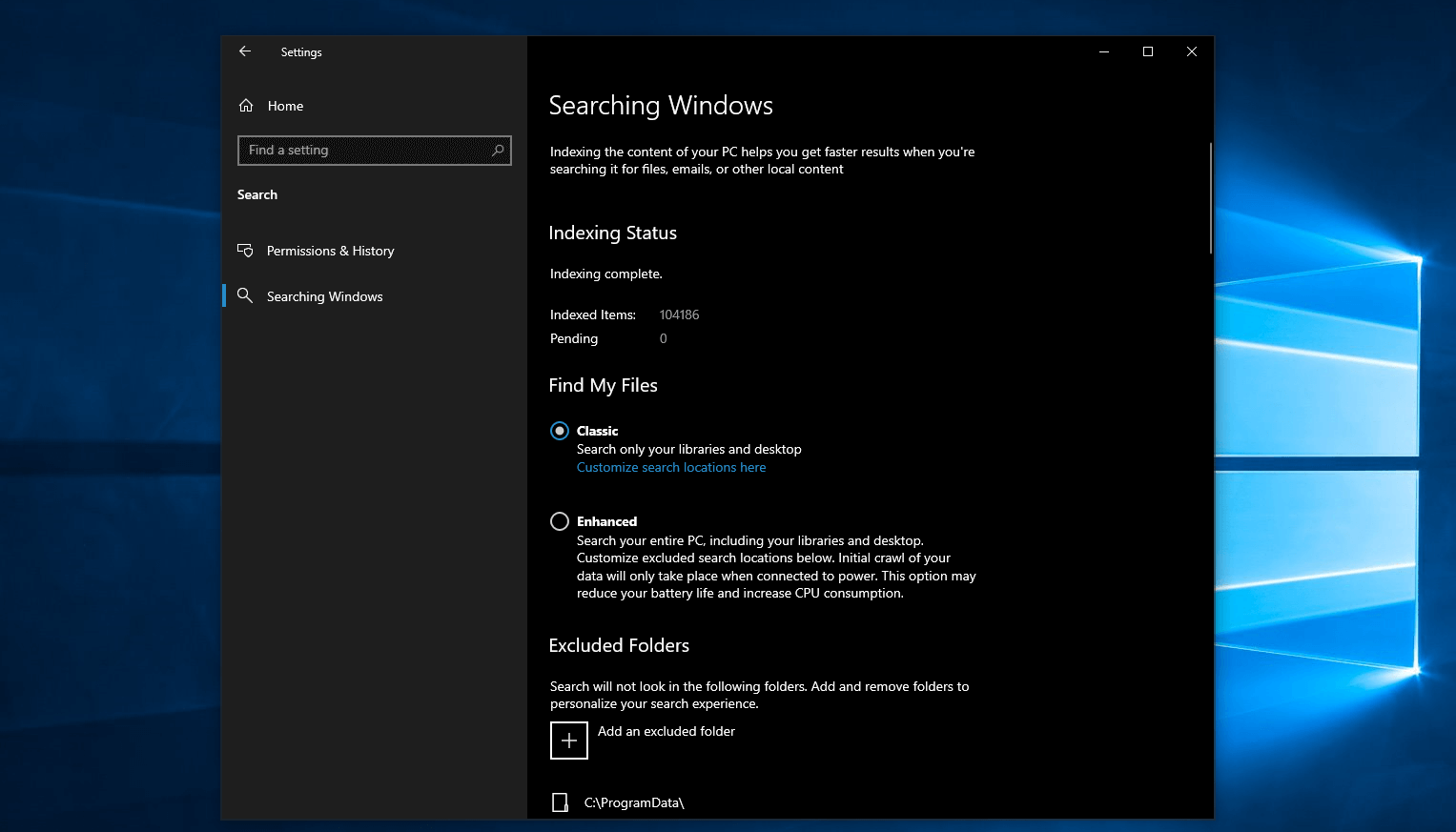1456x832 pixels.
Task: Open Customize search locations here link
Action: pyautogui.click(x=671, y=467)
